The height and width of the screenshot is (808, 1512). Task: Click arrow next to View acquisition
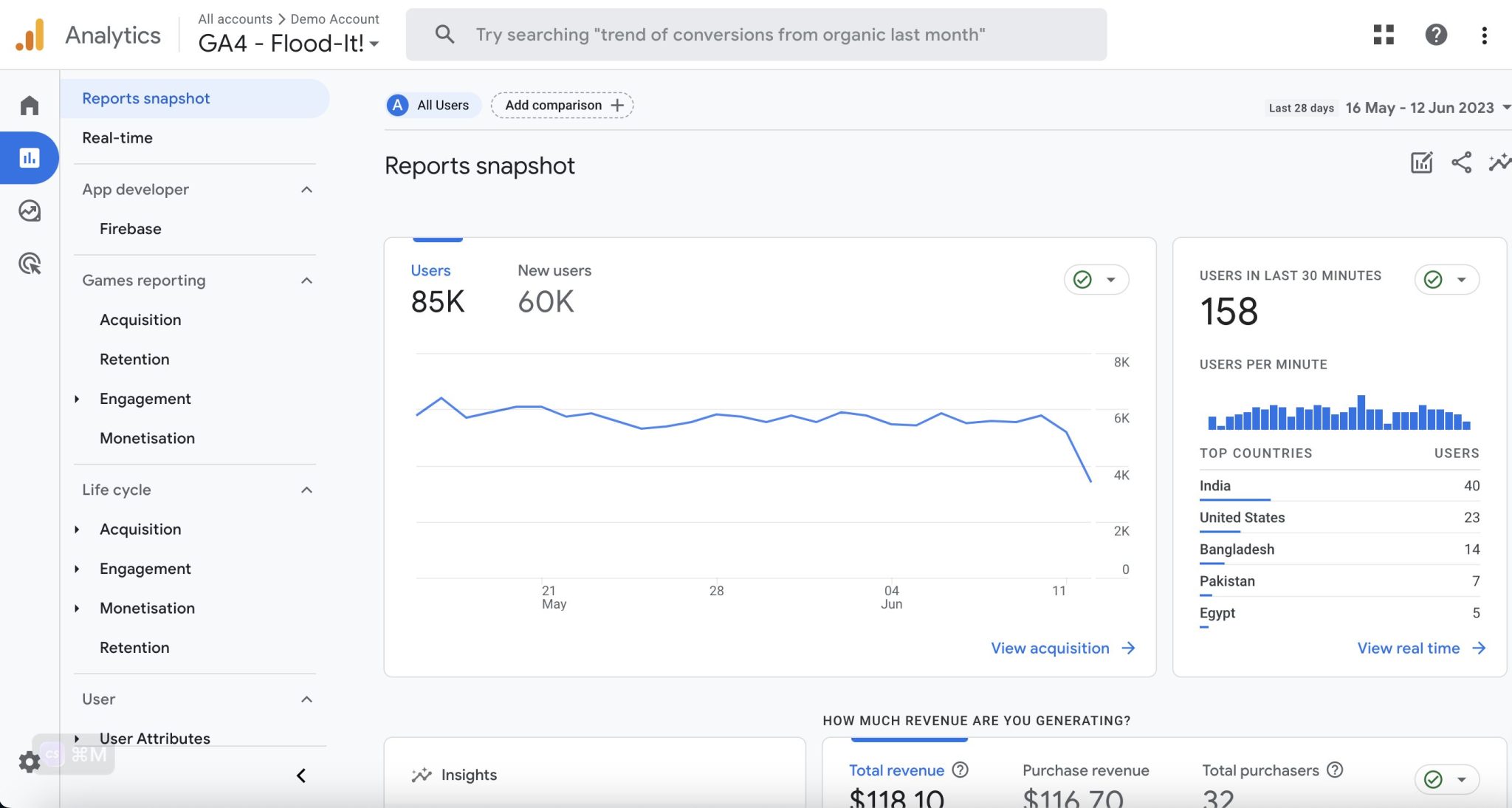[x=1128, y=648]
